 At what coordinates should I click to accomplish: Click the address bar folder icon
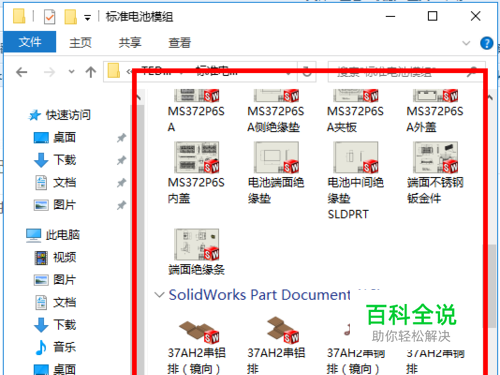pyautogui.click(x=114, y=71)
